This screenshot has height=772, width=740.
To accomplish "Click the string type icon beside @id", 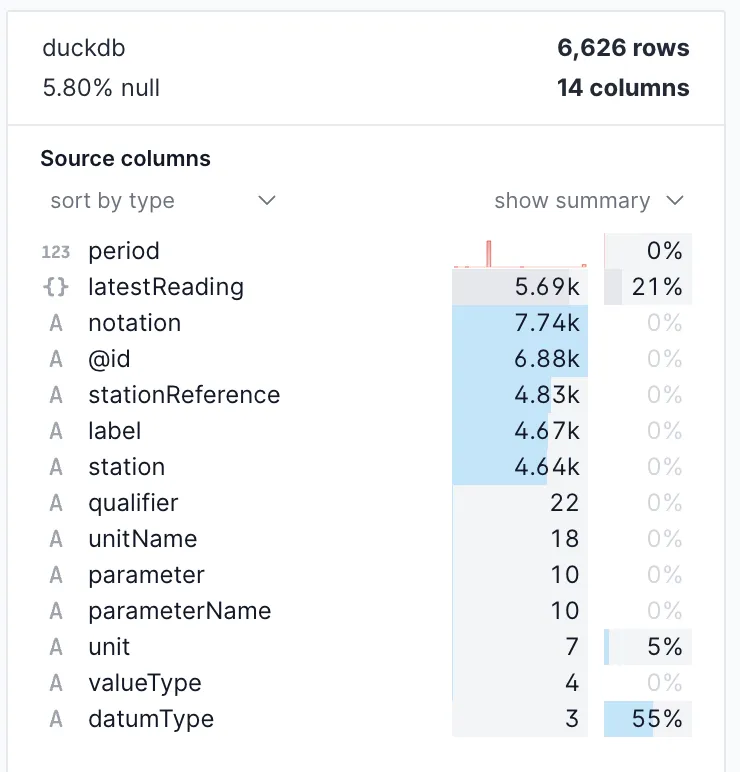I will pyautogui.click(x=56, y=360).
